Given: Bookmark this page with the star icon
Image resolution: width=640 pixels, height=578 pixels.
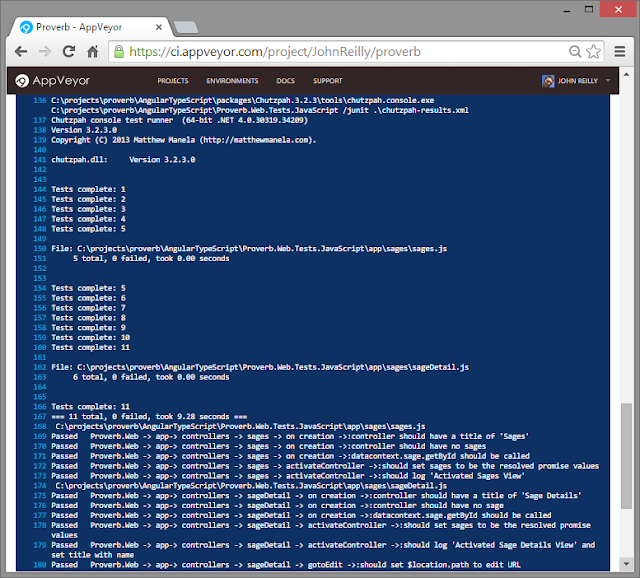Looking at the screenshot, I should pos(593,51).
